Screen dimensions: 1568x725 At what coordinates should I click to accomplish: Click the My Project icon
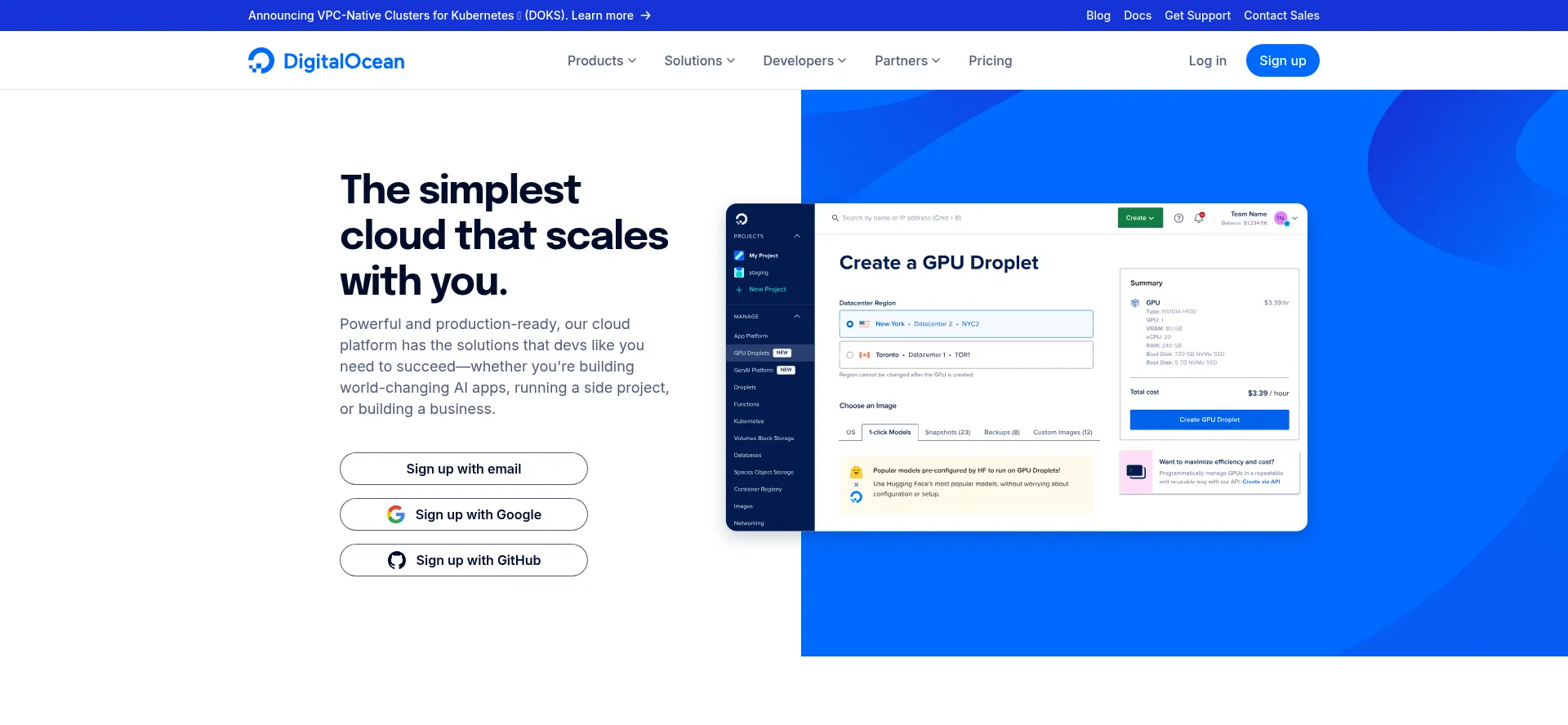point(739,256)
